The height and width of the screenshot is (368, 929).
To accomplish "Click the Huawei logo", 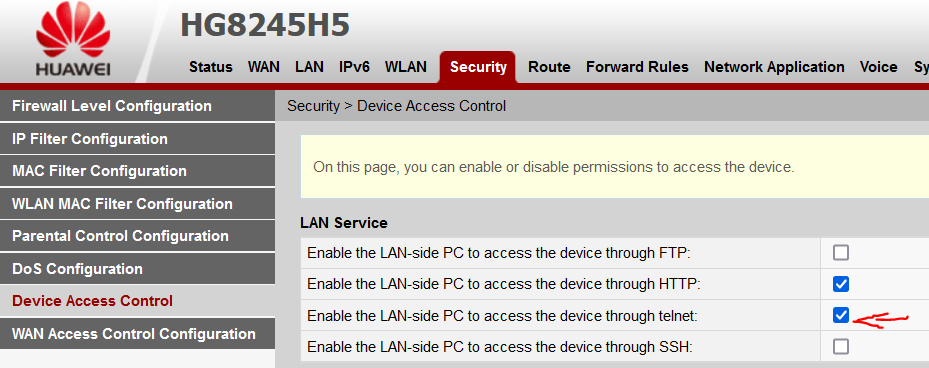I will (73, 41).
